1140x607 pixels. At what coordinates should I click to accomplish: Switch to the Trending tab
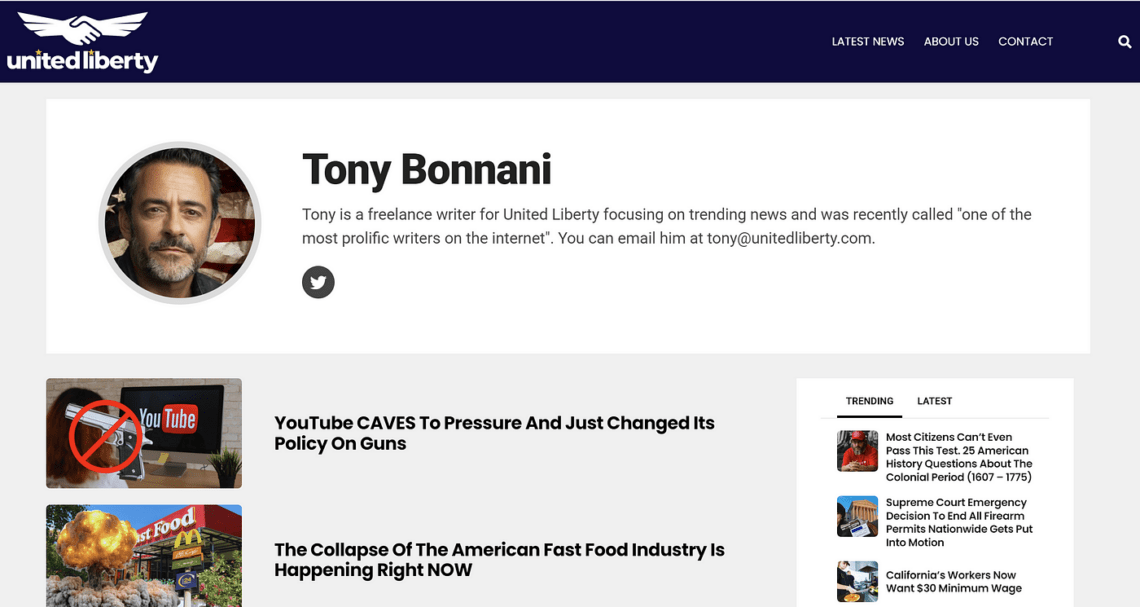point(870,401)
